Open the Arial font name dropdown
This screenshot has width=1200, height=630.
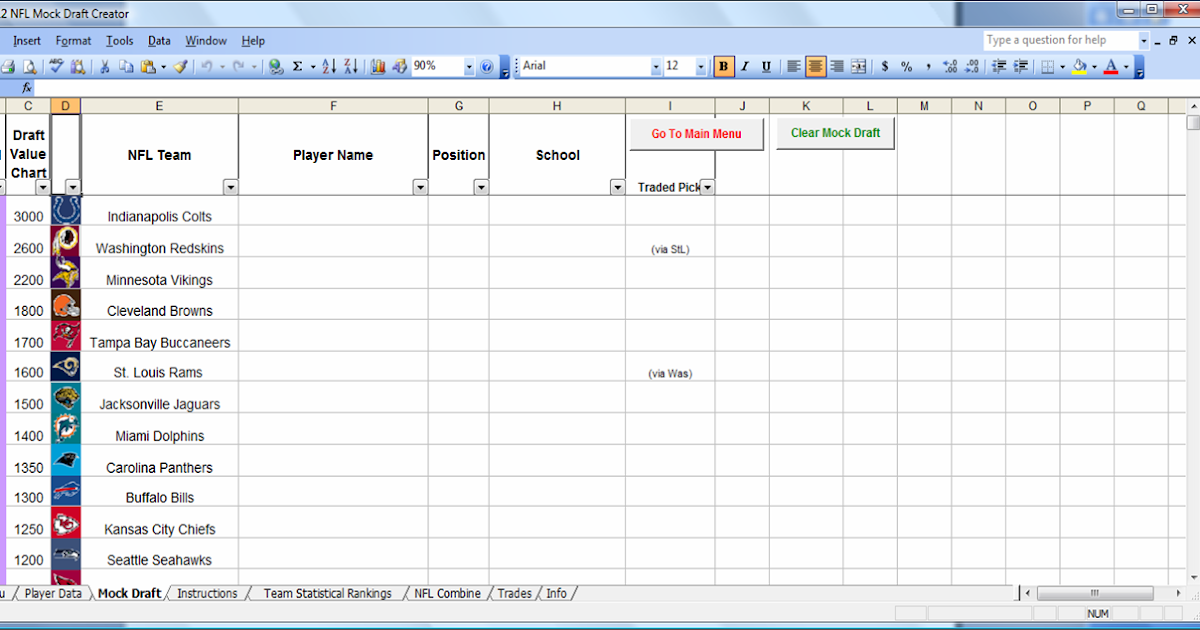656,66
